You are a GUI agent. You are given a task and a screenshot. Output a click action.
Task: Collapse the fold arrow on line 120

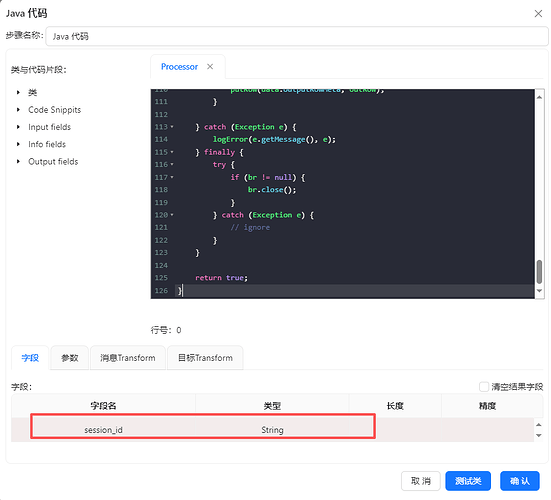[x=172, y=215]
